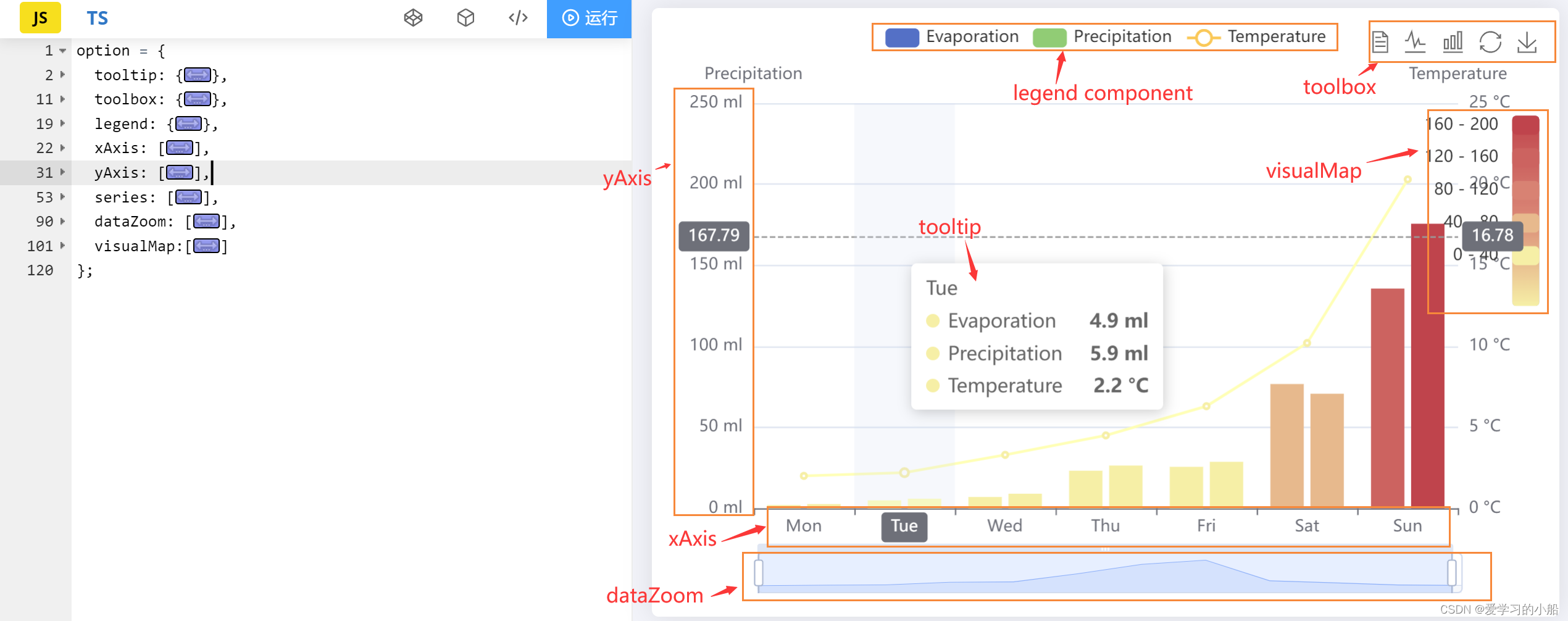Click the Tue label on the x-axis
This screenshot has height=621, width=1568.
(904, 527)
